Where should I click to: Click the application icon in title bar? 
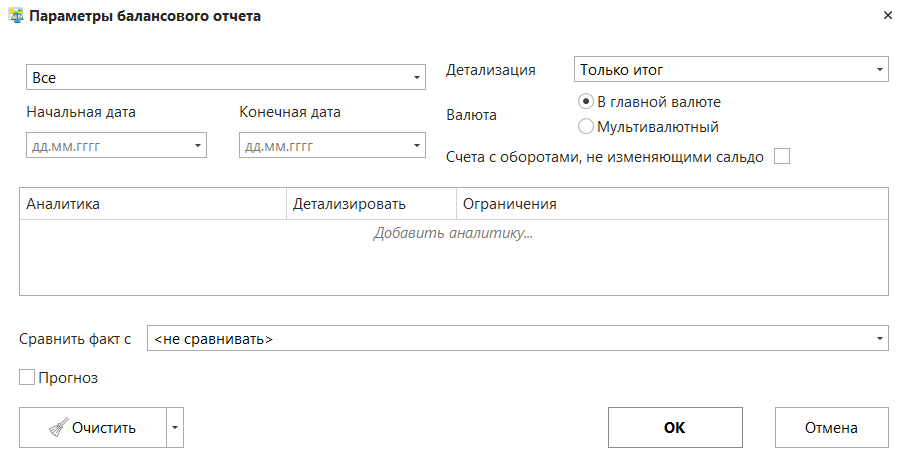16,16
